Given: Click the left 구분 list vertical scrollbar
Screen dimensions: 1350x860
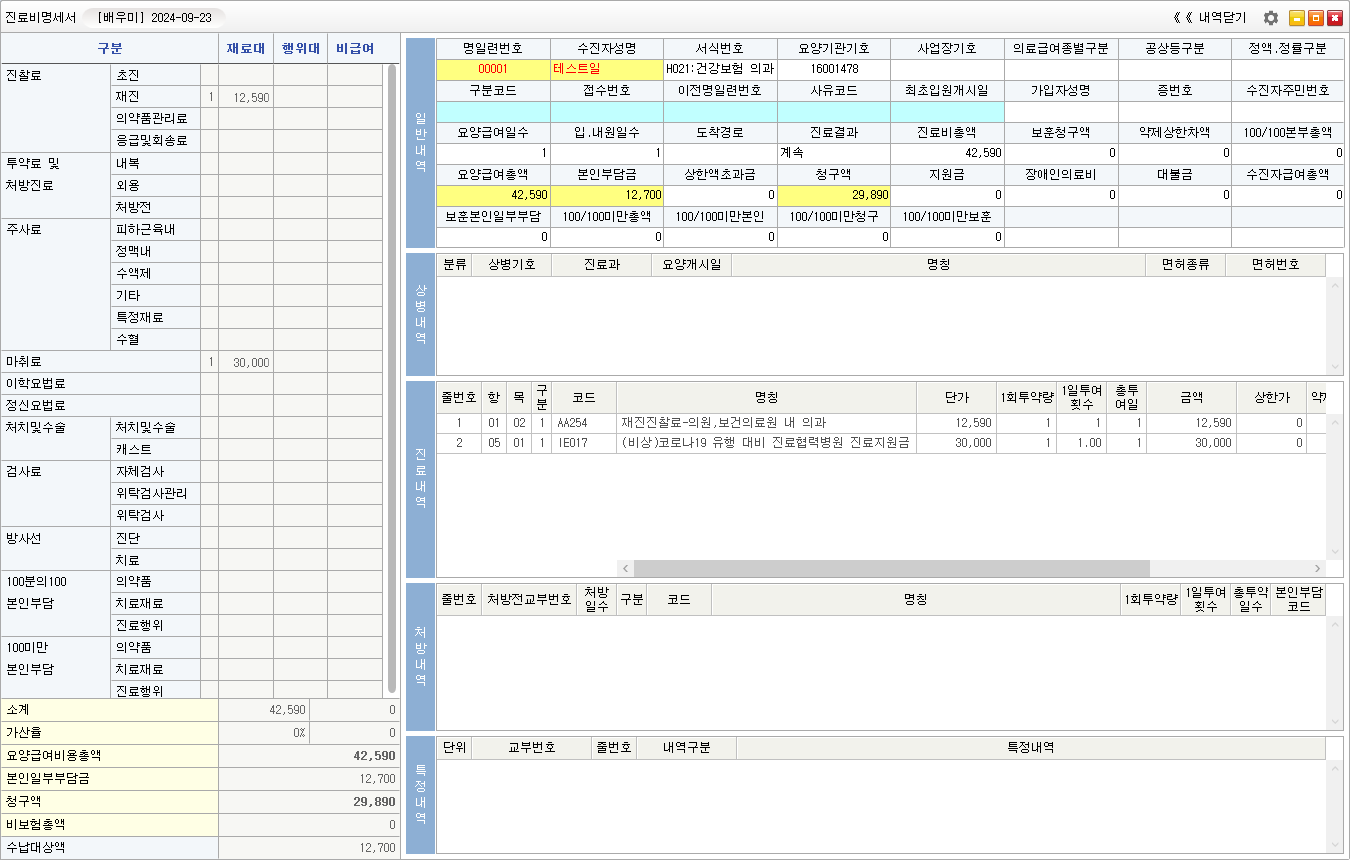Looking at the screenshot, I should (393, 380).
